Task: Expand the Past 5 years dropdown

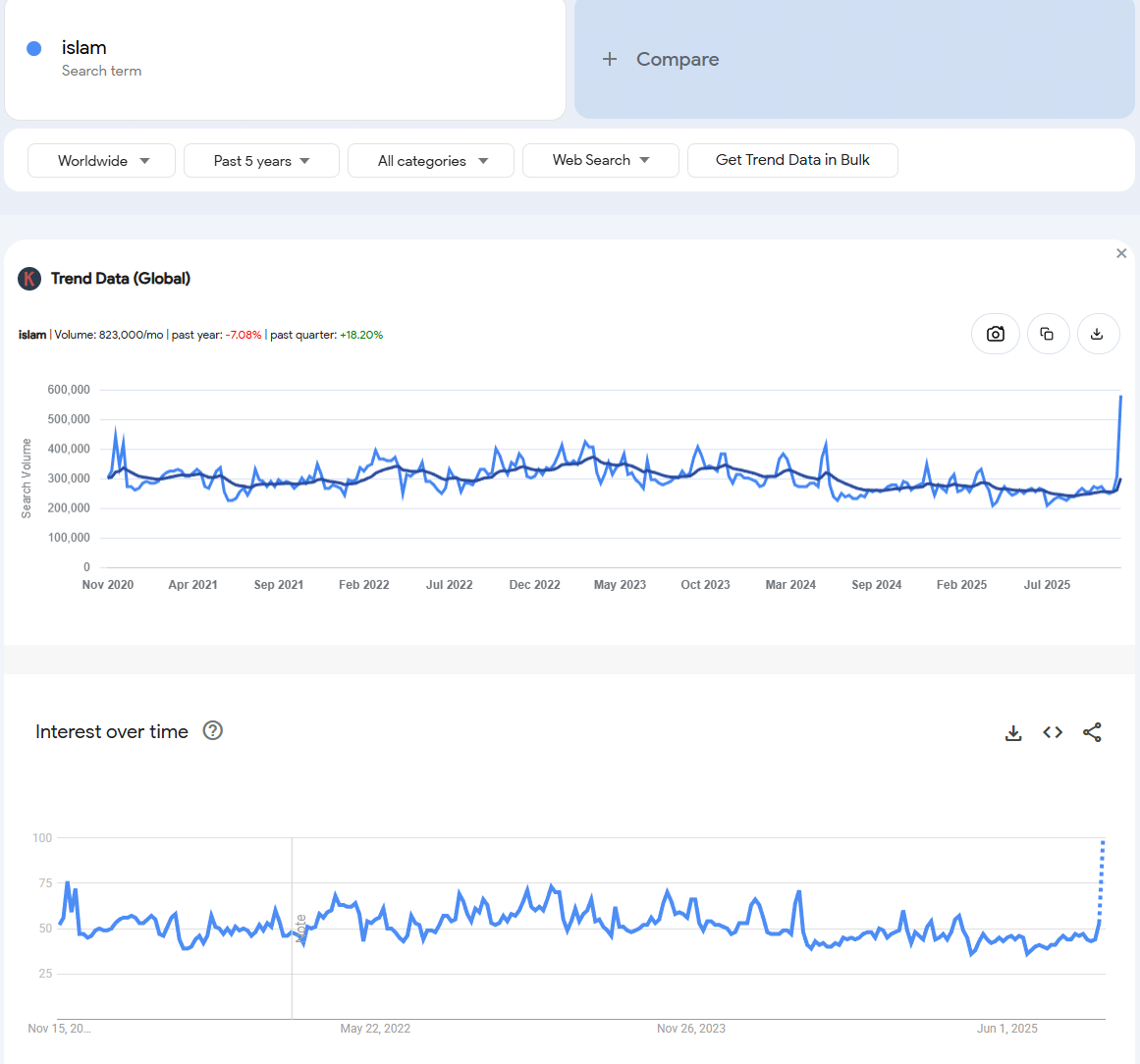Action: click(261, 161)
